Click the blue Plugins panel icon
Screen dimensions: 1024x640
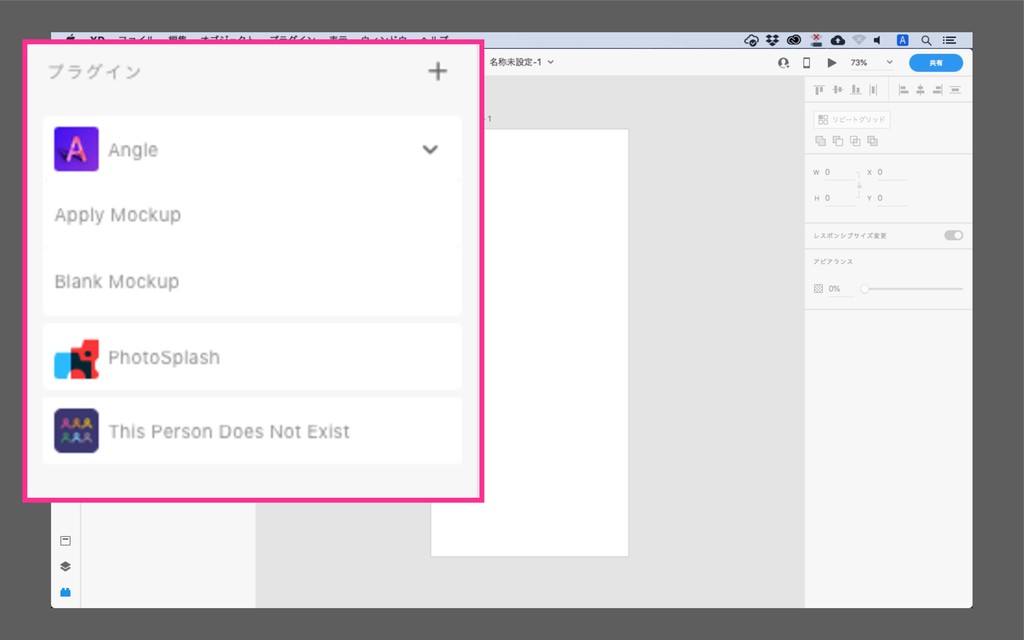[65, 592]
